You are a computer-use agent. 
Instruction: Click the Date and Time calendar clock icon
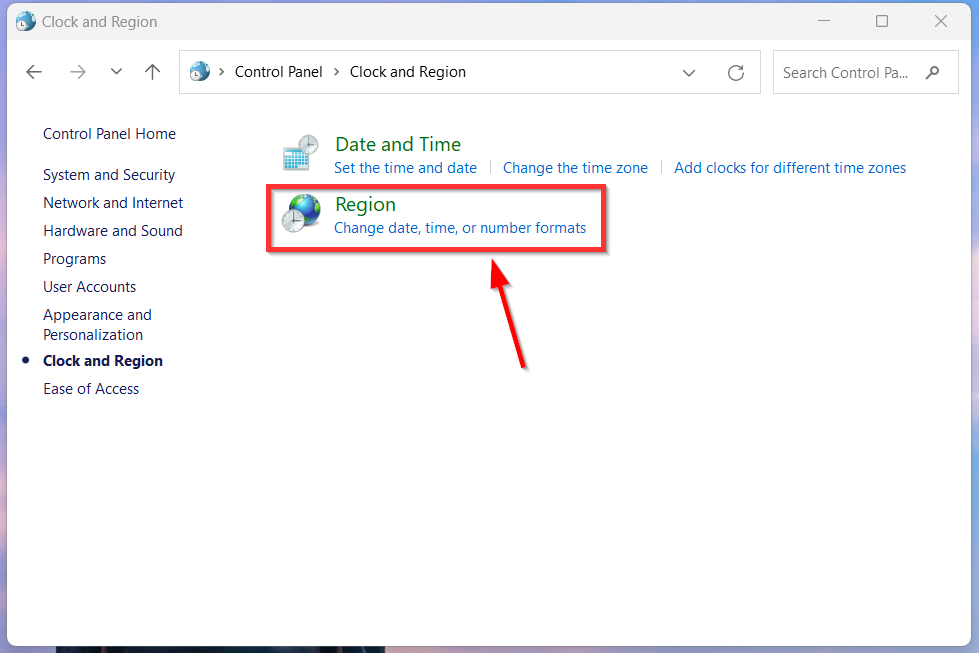(300, 153)
